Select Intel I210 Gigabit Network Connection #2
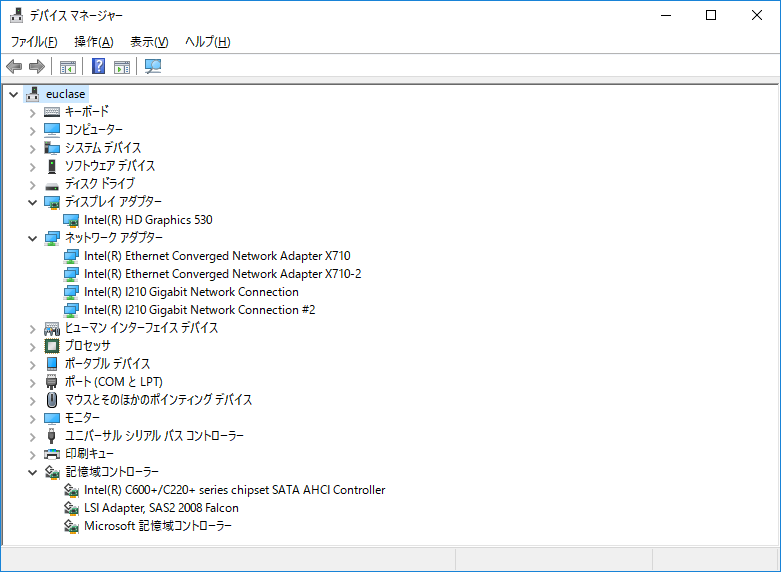781x572 pixels. click(199, 309)
